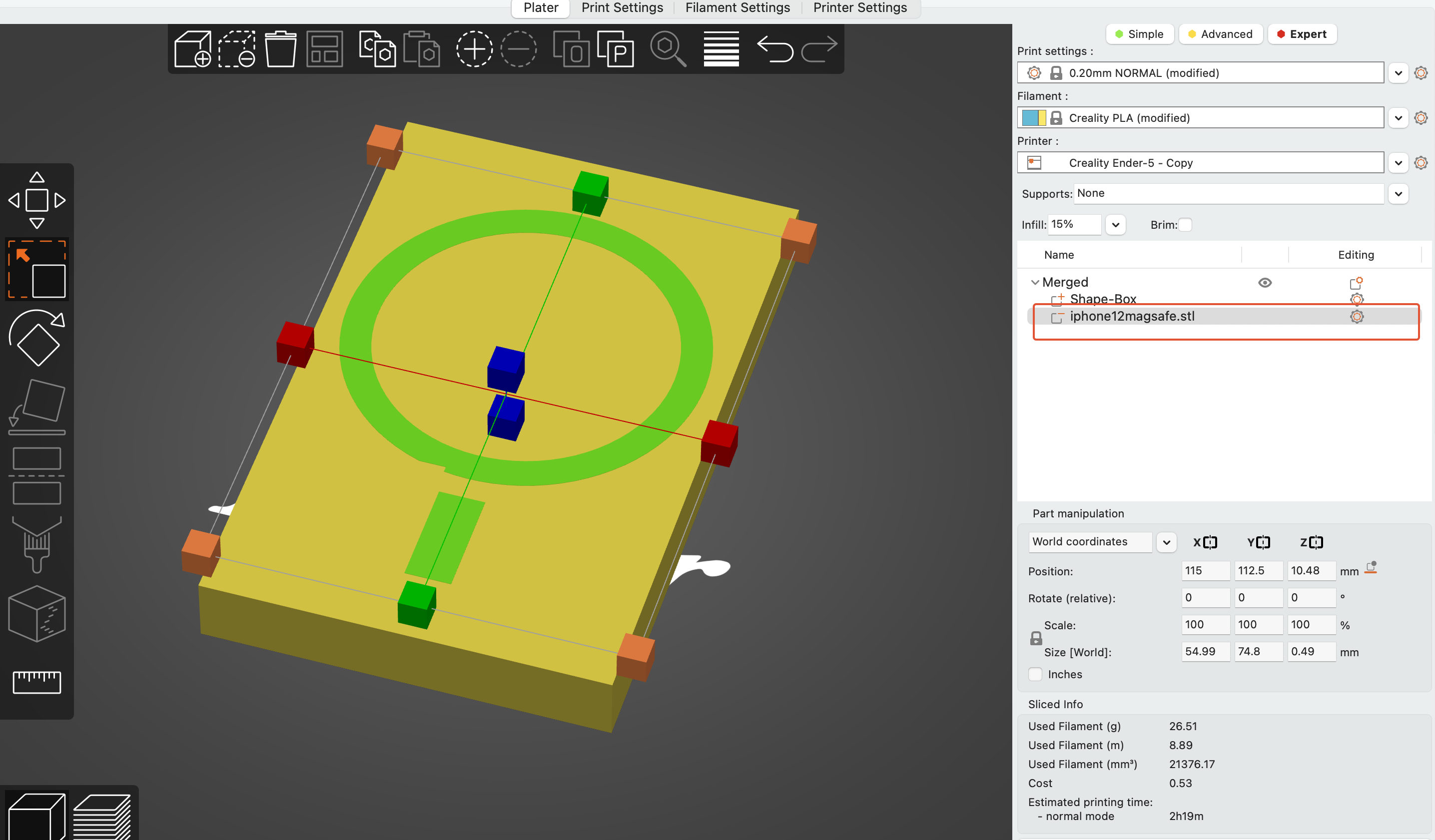The width and height of the screenshot is (1435, 840).
Task: Click the Add object toolbar icon
Action: (192, 49)
